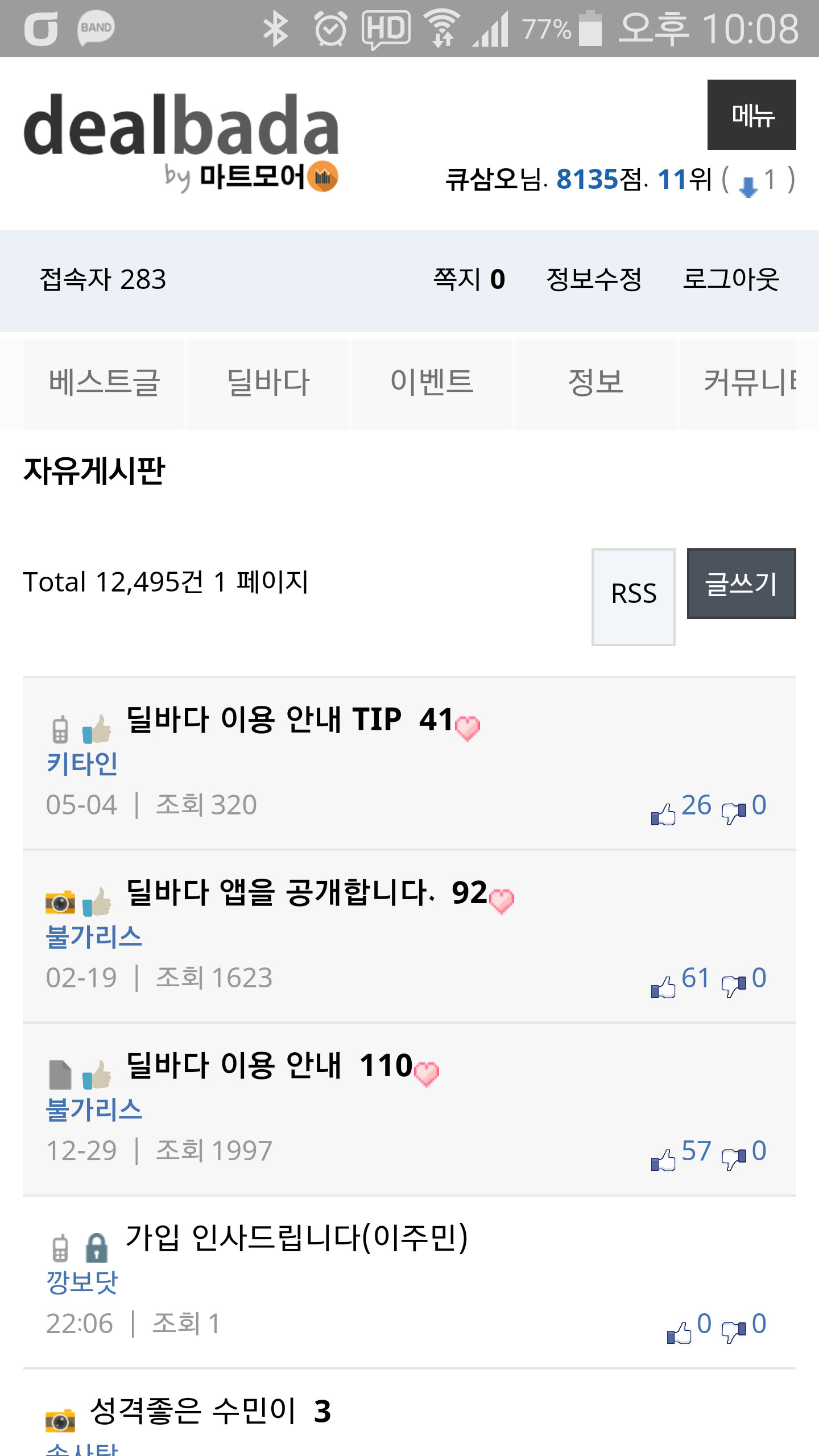Tap BAND notification icon in status bar
This screenshot has width=819, height=1456.
point(96,28)
